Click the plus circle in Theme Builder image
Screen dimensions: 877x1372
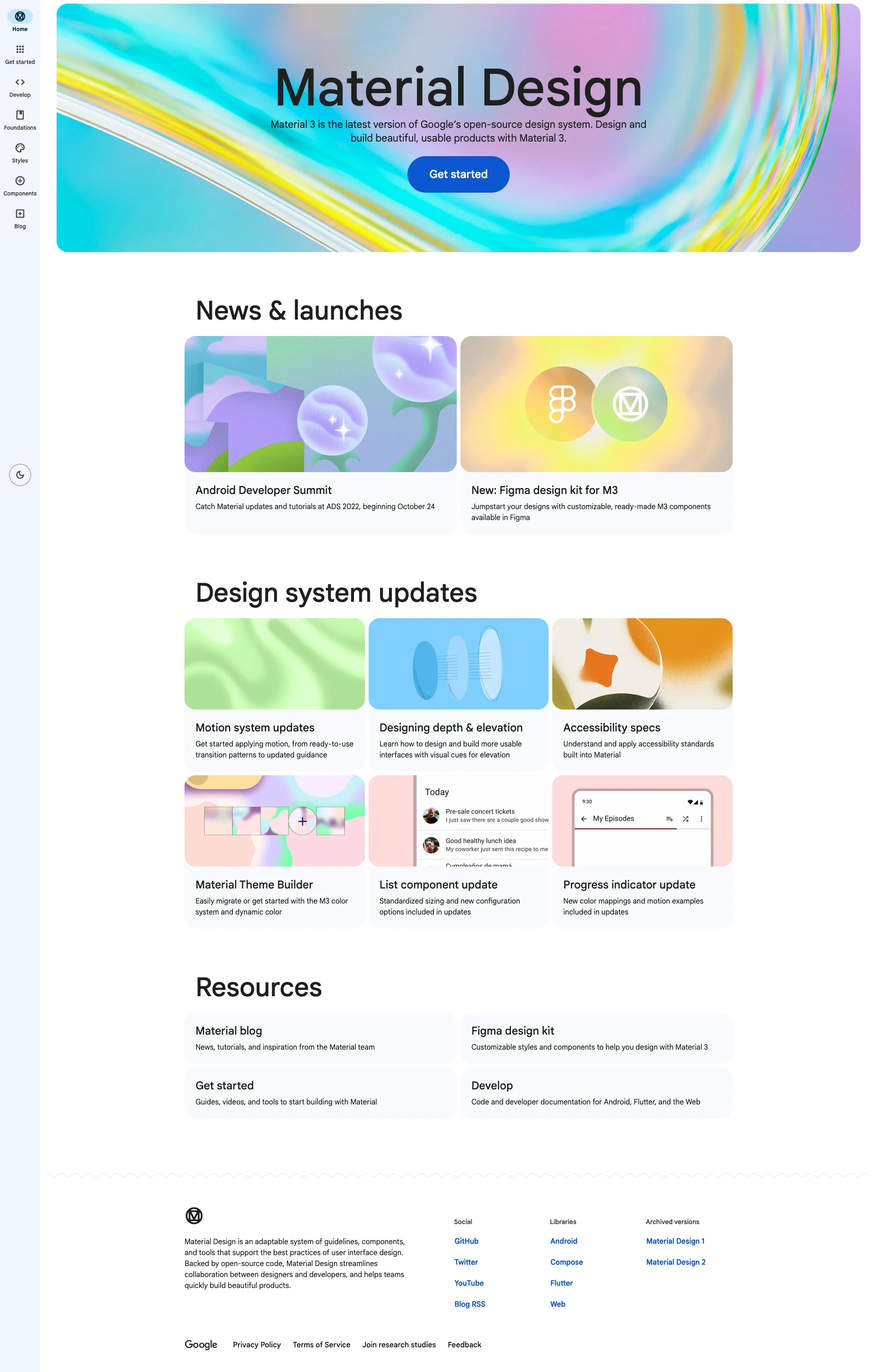tap(302, 821)
